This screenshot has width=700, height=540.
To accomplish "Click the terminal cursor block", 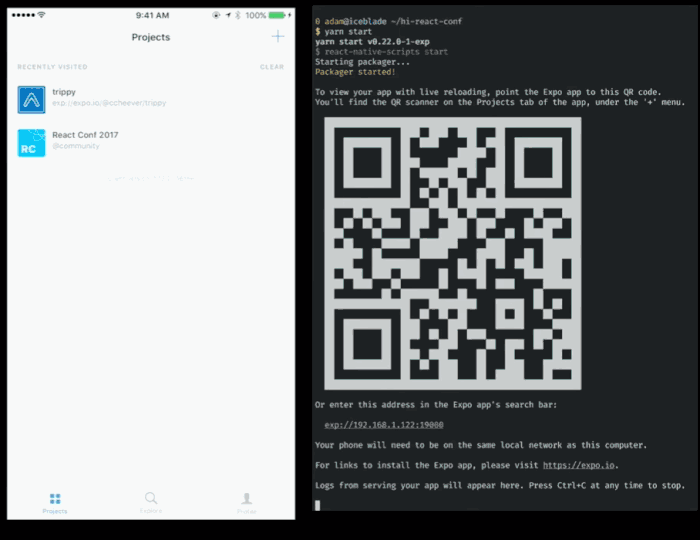I will (317, 505).
